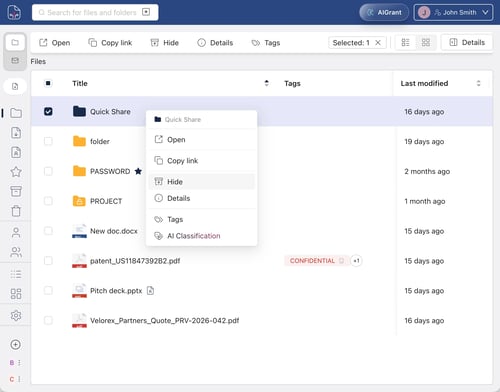Open the single user sidebar icon
Viewport: 500px width, 392px height.
[16, 232]
